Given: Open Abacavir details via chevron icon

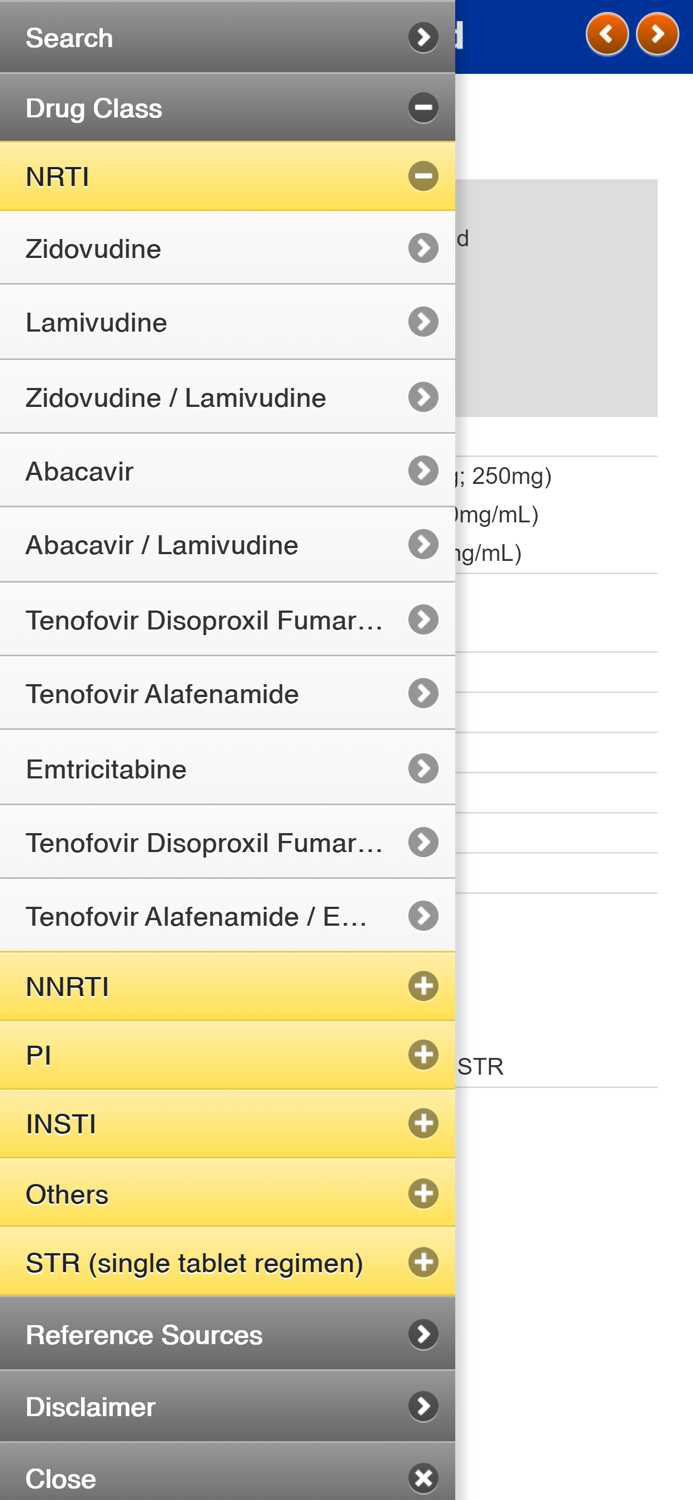Looking at the screenshot, I should tap(424, 468).
